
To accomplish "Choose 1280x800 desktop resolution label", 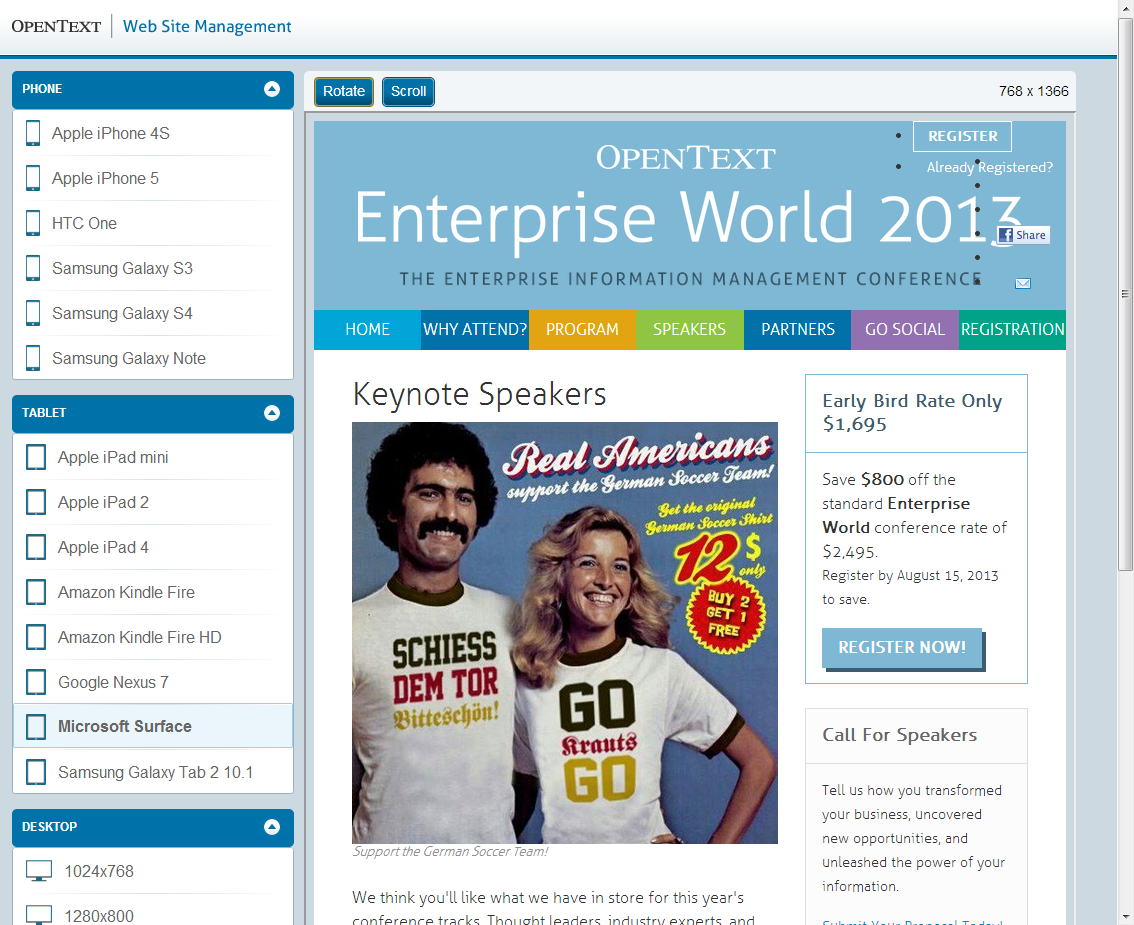I will click(x=99, y=916).
